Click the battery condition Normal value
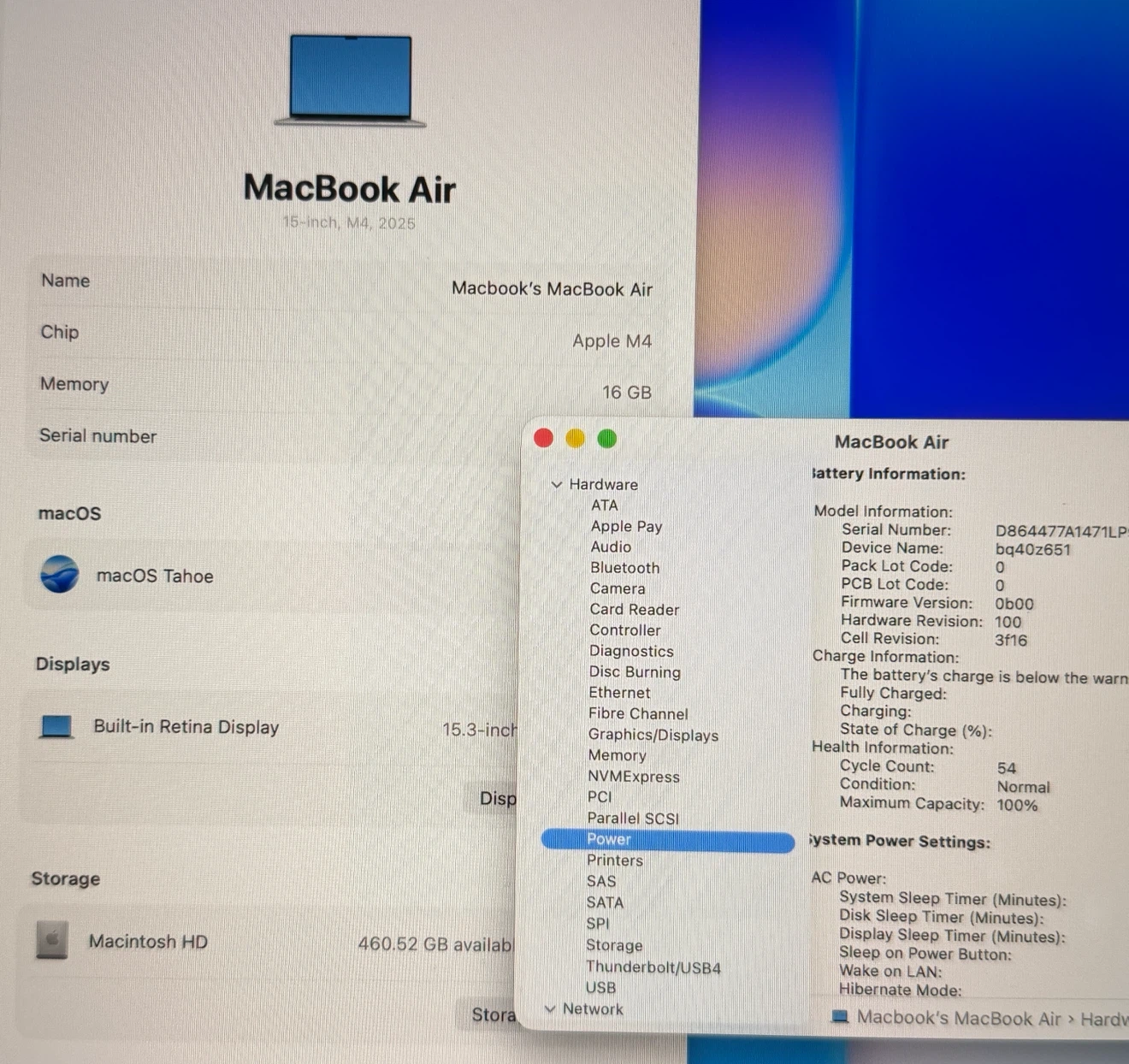1129x1064 pixels. 1023,787
